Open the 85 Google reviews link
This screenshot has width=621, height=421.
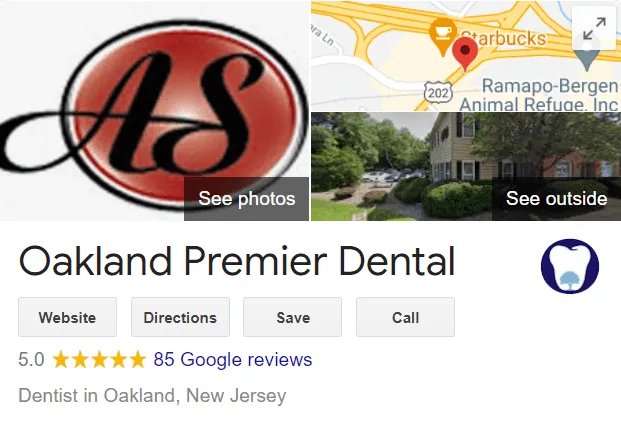point(233,360)
